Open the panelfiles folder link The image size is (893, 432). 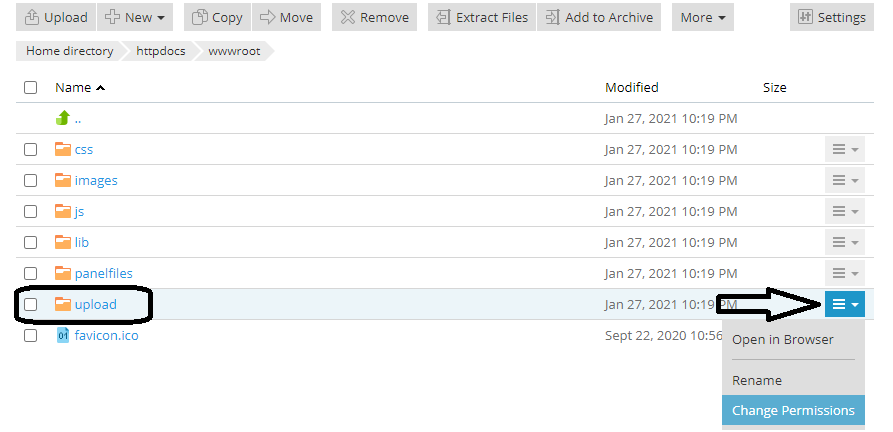(104, 273)
